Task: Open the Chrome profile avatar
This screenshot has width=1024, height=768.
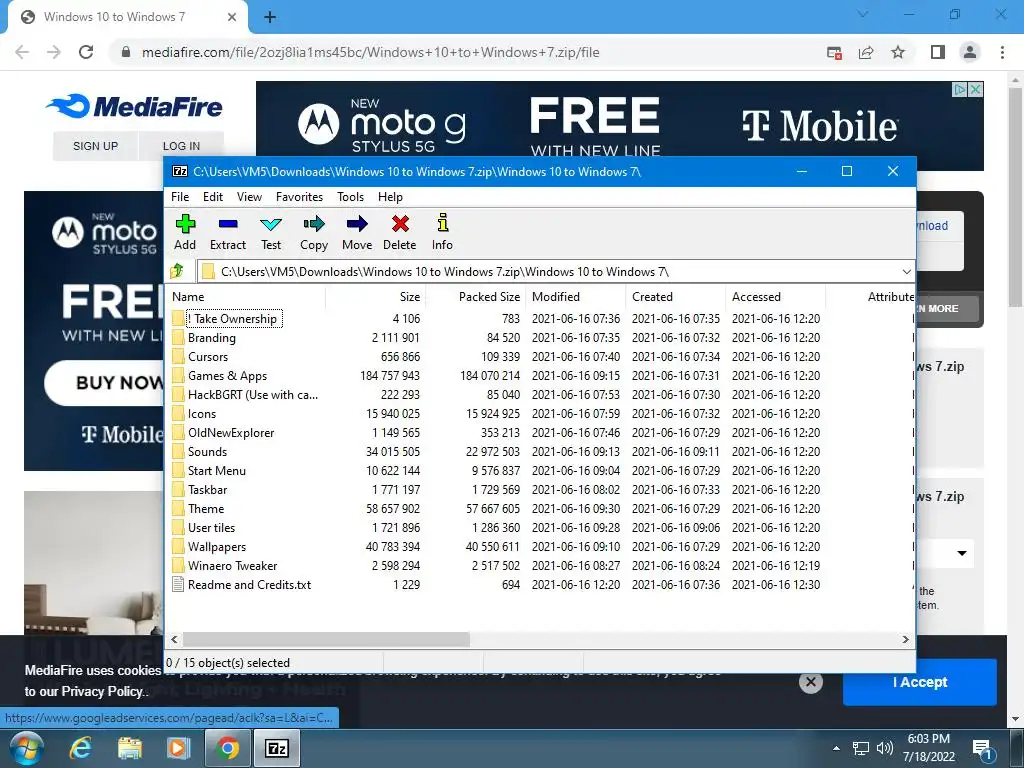Action: pyautogui.click(x=970, y=52)
